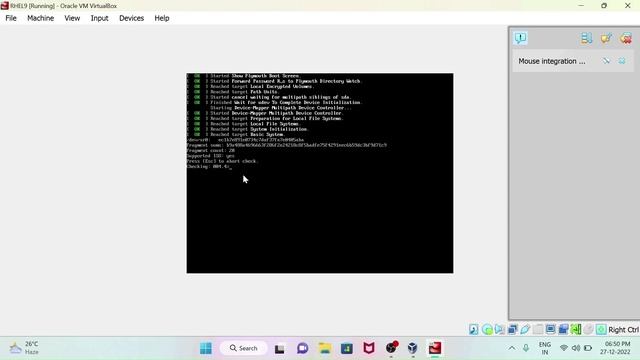The image size is (640, 360).
Task: Click the microphone icon in system tray
Action: pyautogui.click(x=526, y=348)
